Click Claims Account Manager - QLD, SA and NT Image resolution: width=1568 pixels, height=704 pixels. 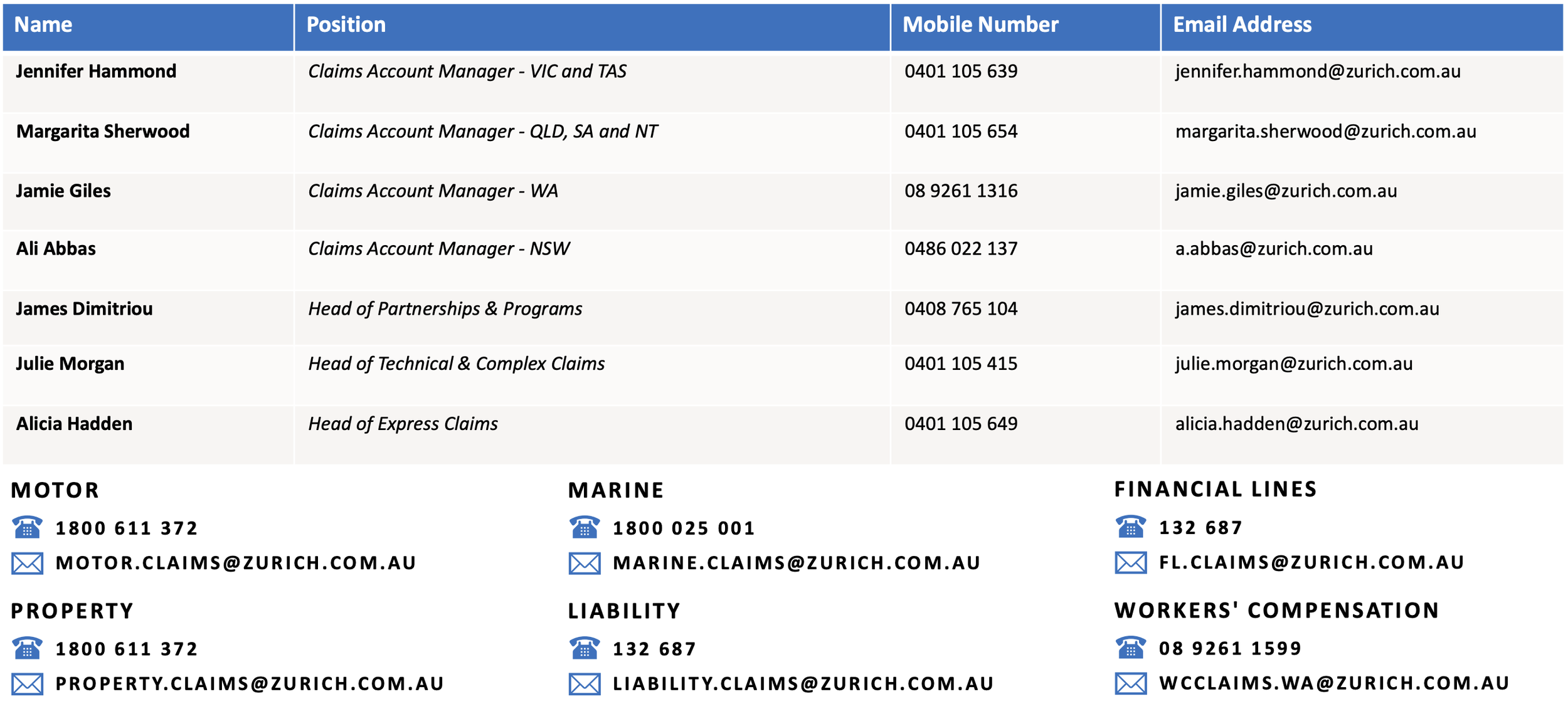click(483, 132)
